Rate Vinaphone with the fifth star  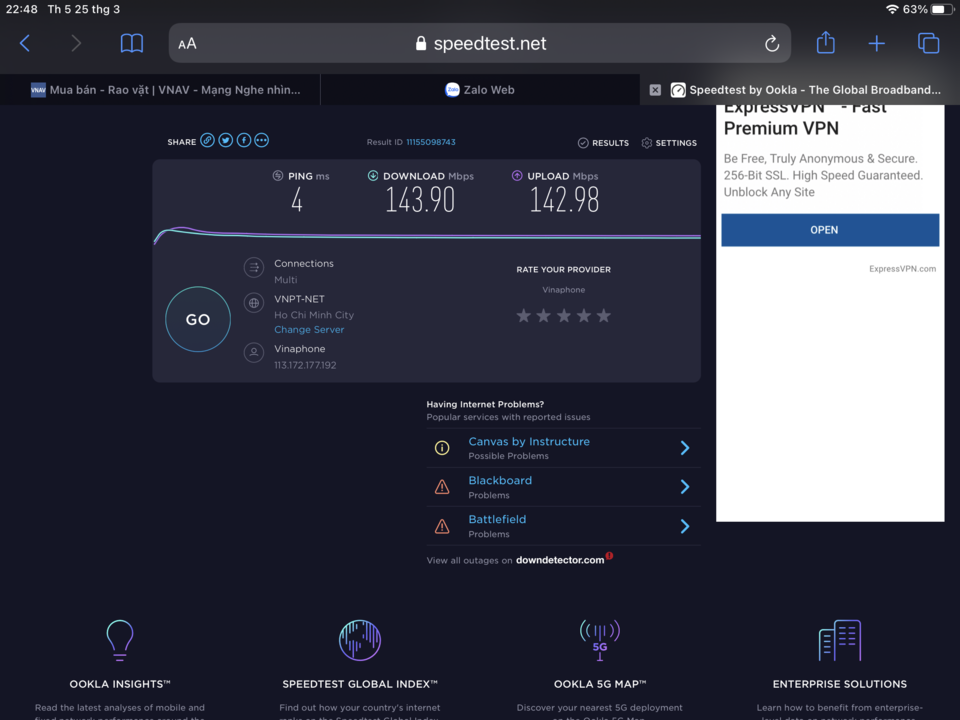coord(604,316)
